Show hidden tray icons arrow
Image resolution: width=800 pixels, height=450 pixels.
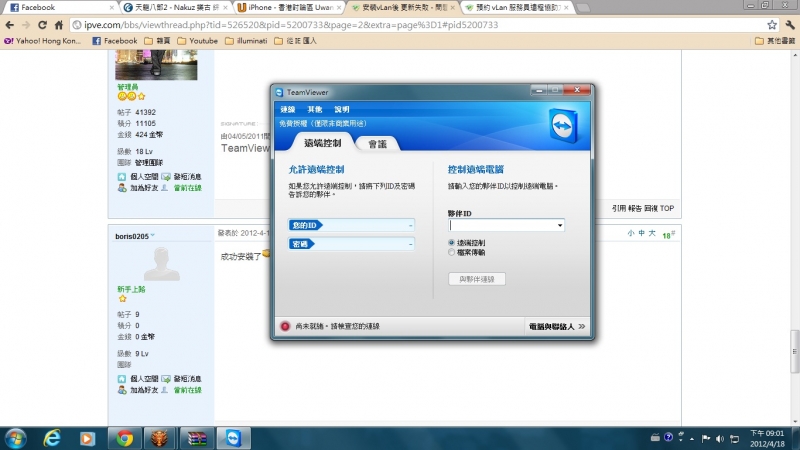coord(692,439)
